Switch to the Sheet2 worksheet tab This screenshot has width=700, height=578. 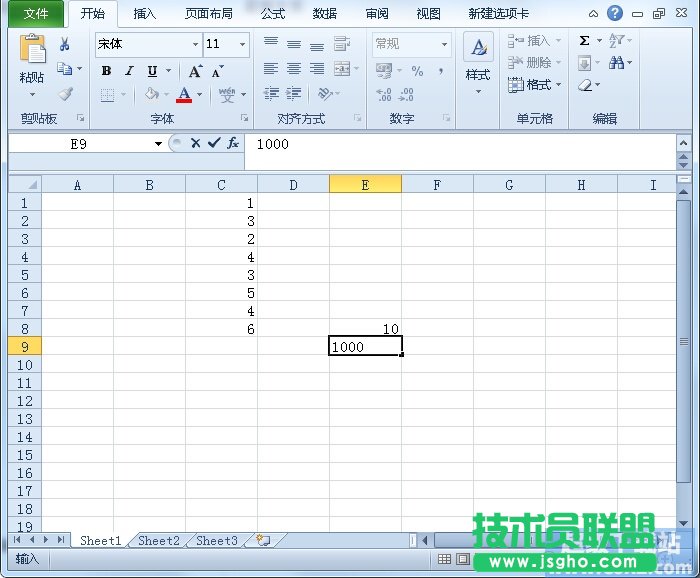159,541
